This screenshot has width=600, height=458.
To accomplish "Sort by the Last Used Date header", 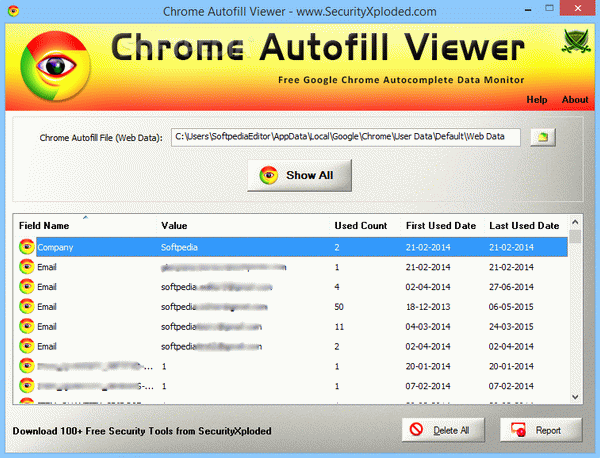I will tap(524, 226).
